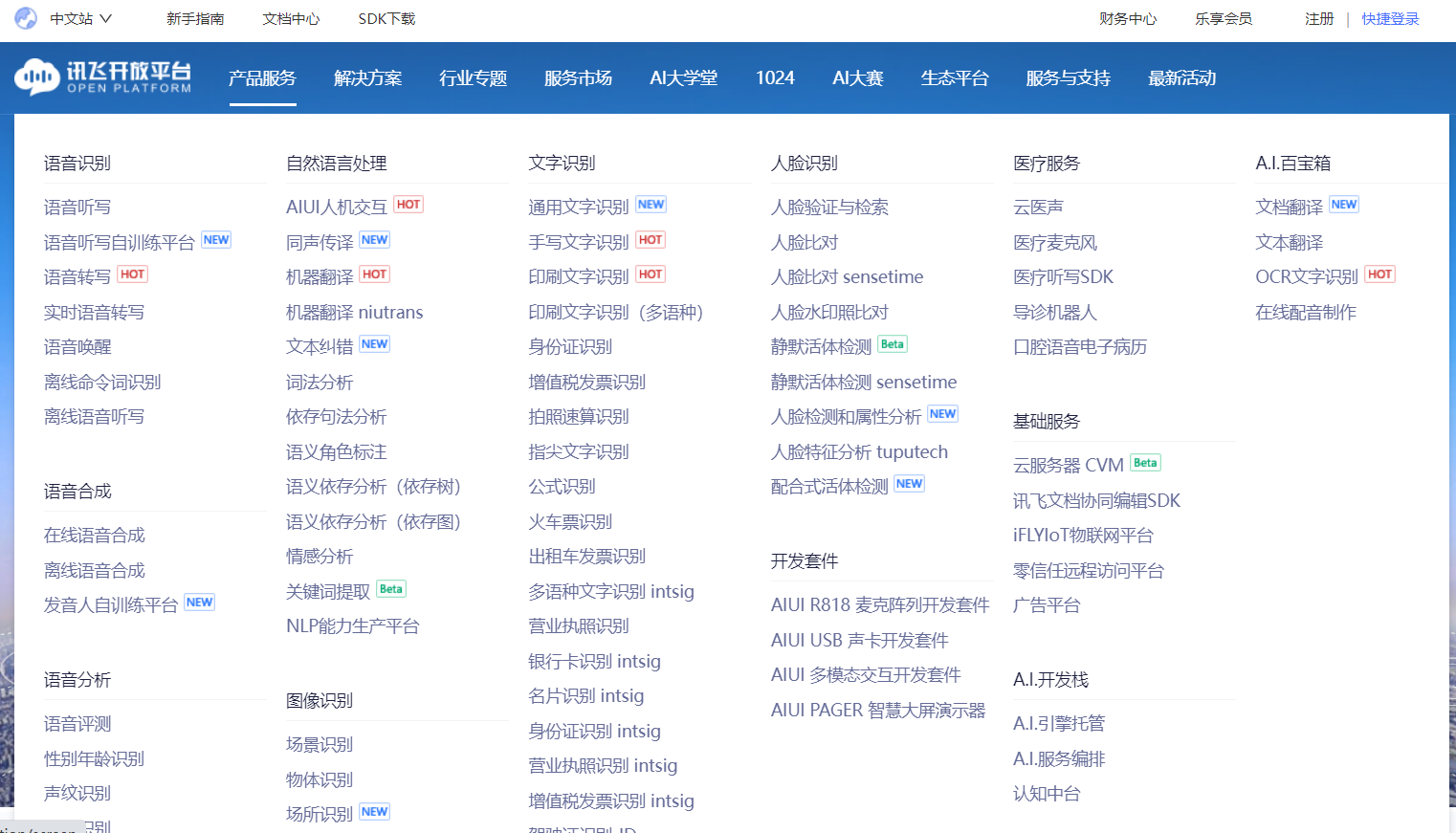This screenshot has height=833, width=1456.
Task: Open 乐享会员 link
Action: tap(1224, 18)
